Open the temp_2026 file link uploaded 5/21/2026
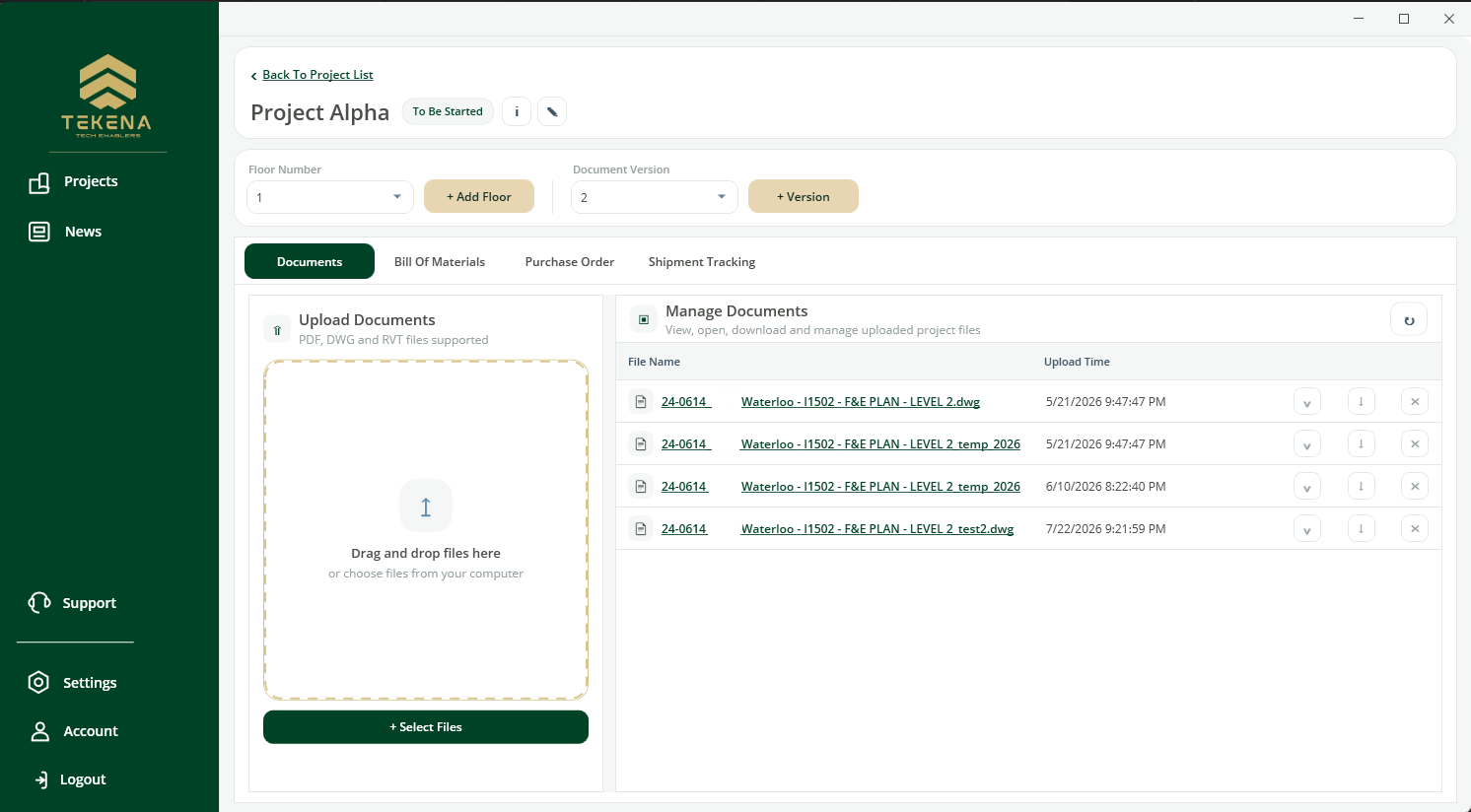The height and width of the screenshot is (812, 1471). click(880, 444)
